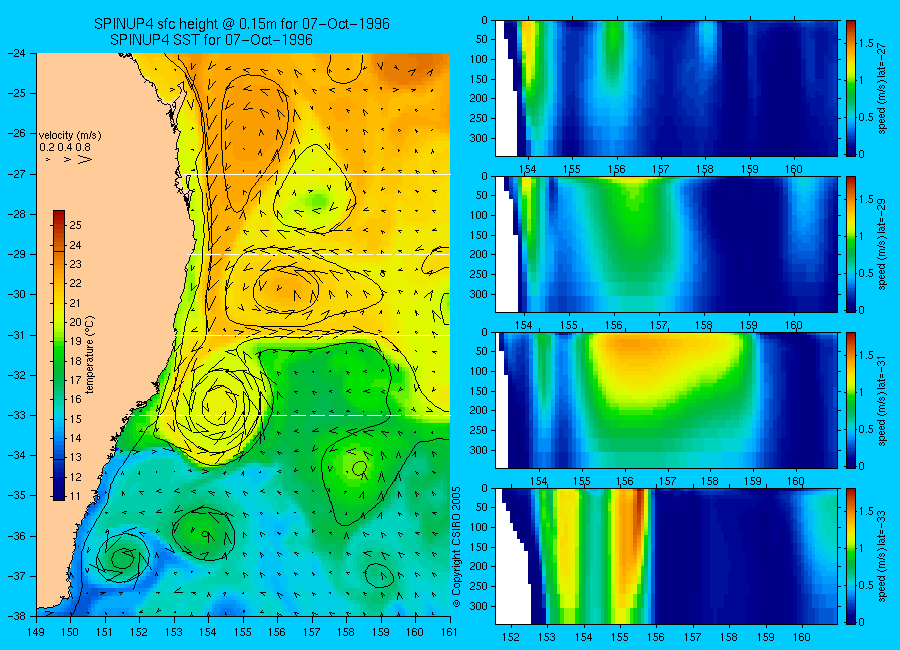The width and height of the screenshot is (900, 650).
Task: Click the "11" tick on the temperature color bar
Action: 75,496
